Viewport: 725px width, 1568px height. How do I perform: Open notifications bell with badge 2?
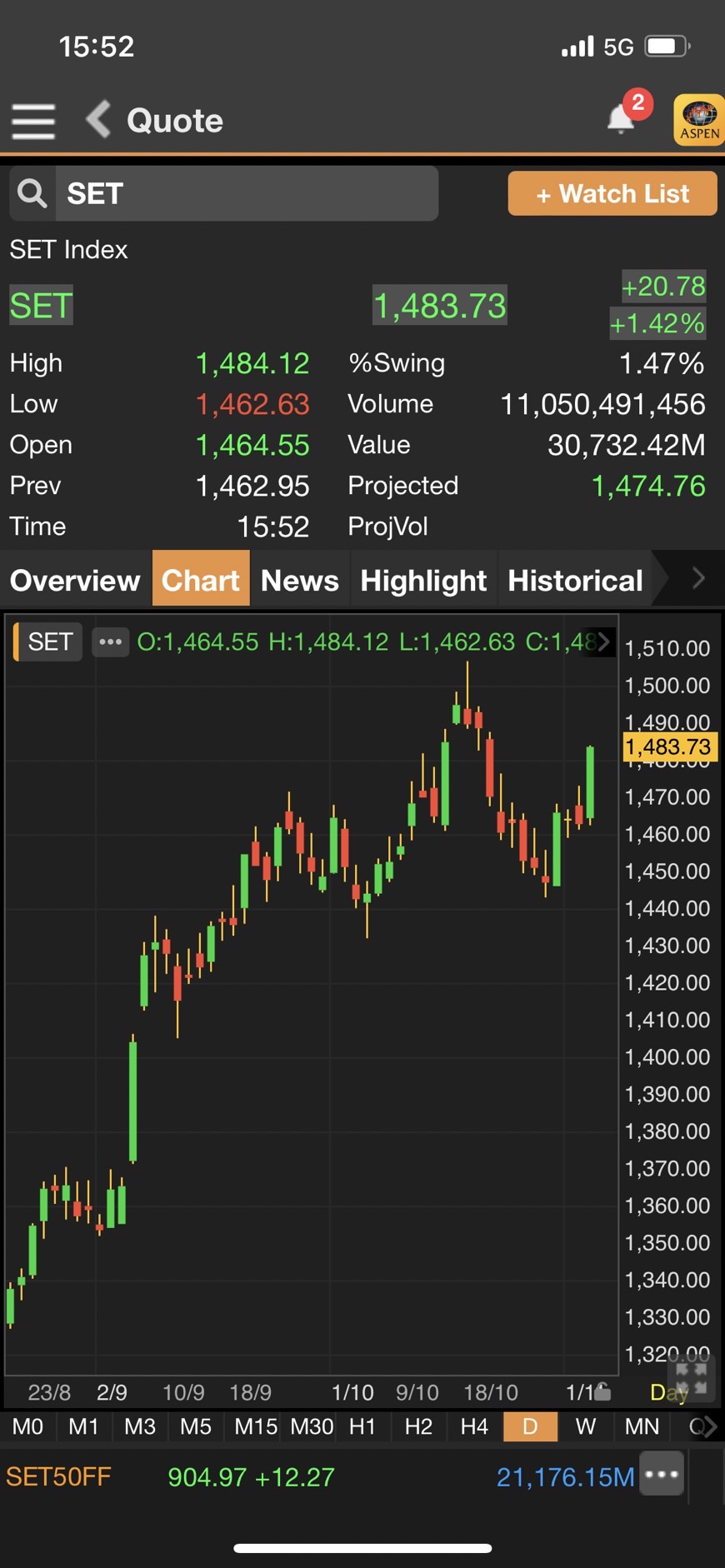coord(622,117)
